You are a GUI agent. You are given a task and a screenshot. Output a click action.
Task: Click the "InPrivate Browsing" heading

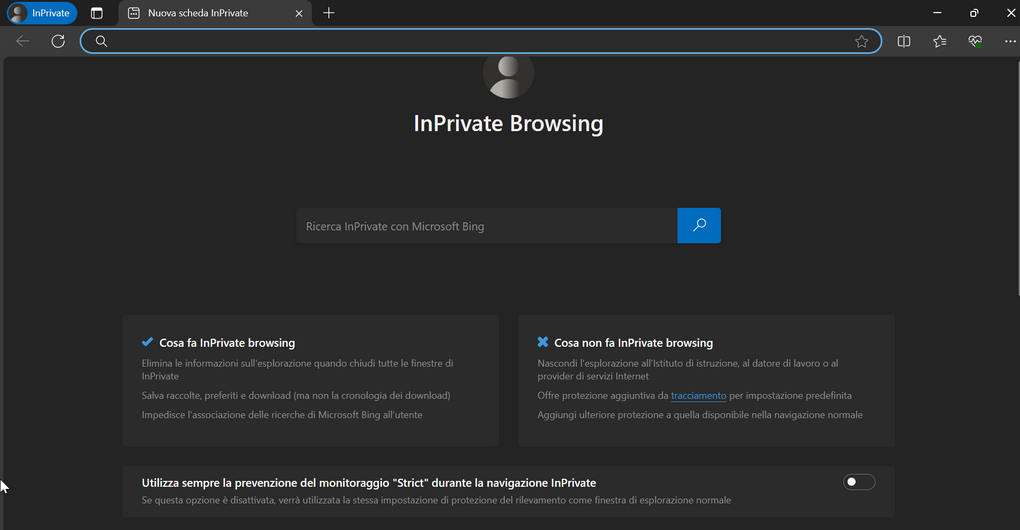tap(508, 124)
